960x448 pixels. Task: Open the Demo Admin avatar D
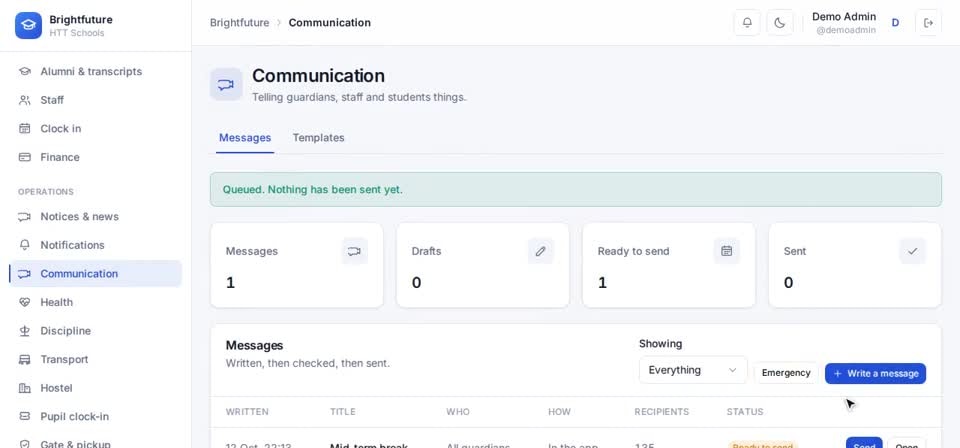[895, 23]
